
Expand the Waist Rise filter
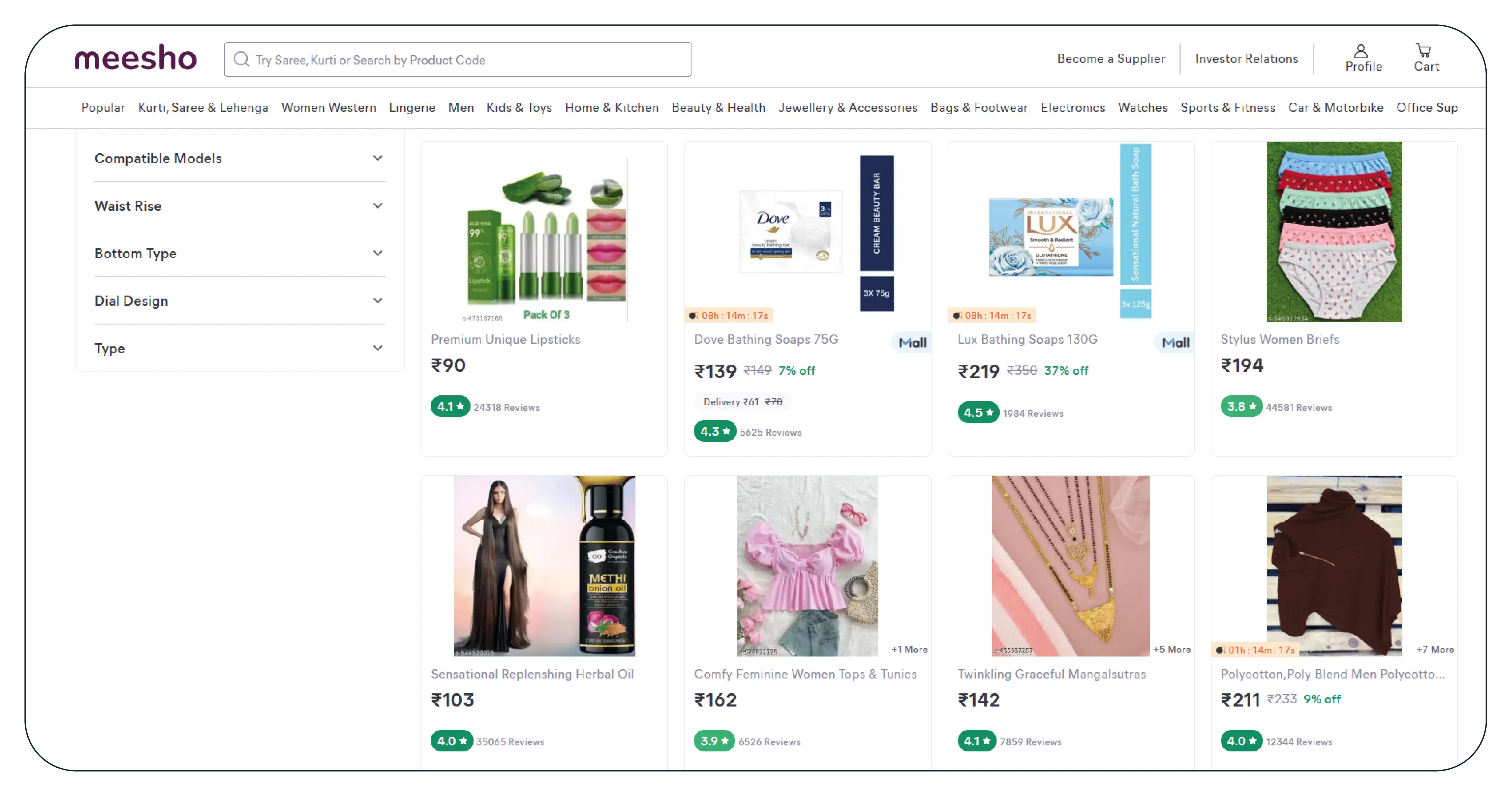point(239,206)
